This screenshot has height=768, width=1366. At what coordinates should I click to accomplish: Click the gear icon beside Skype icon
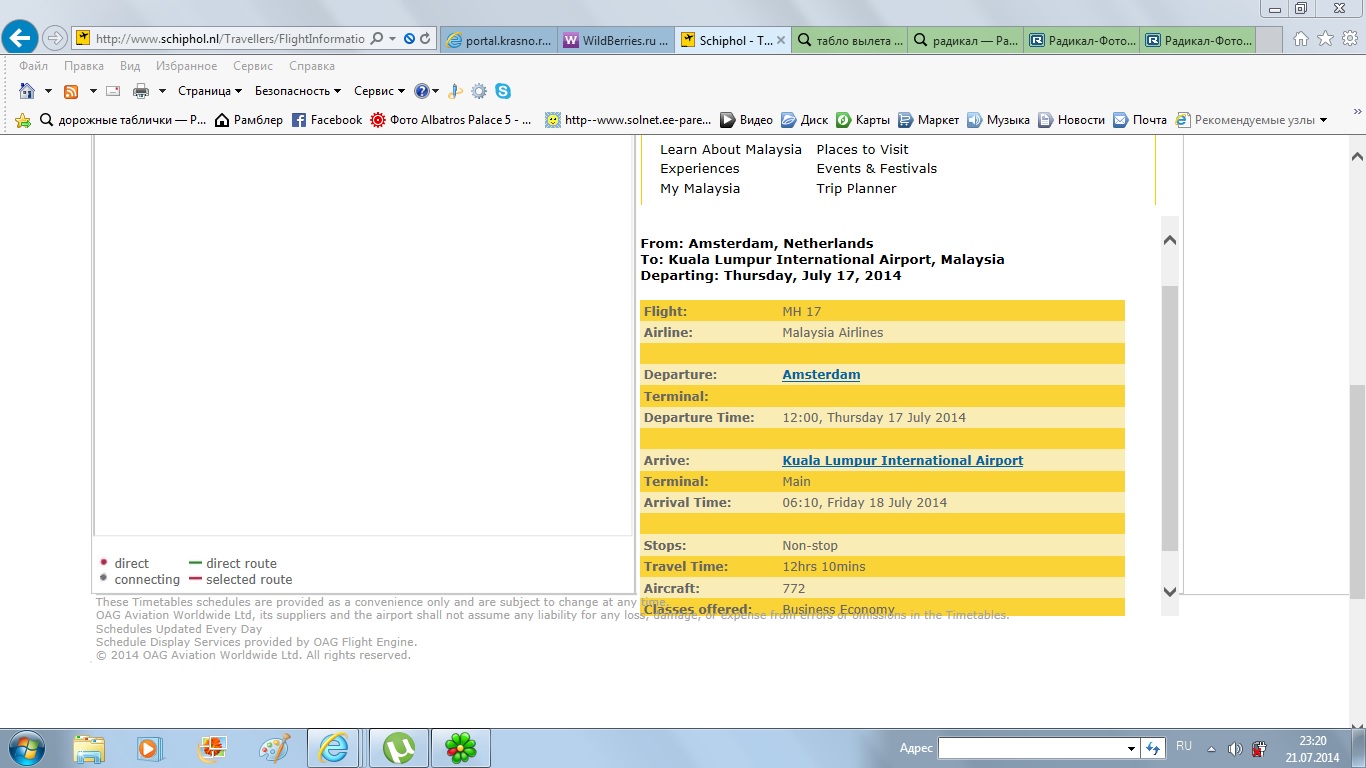(479, 91)
